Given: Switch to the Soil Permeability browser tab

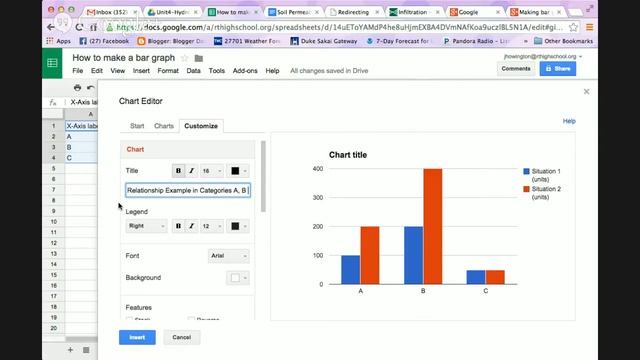Looking at the screenshot, I should click(x=293, y=12).
